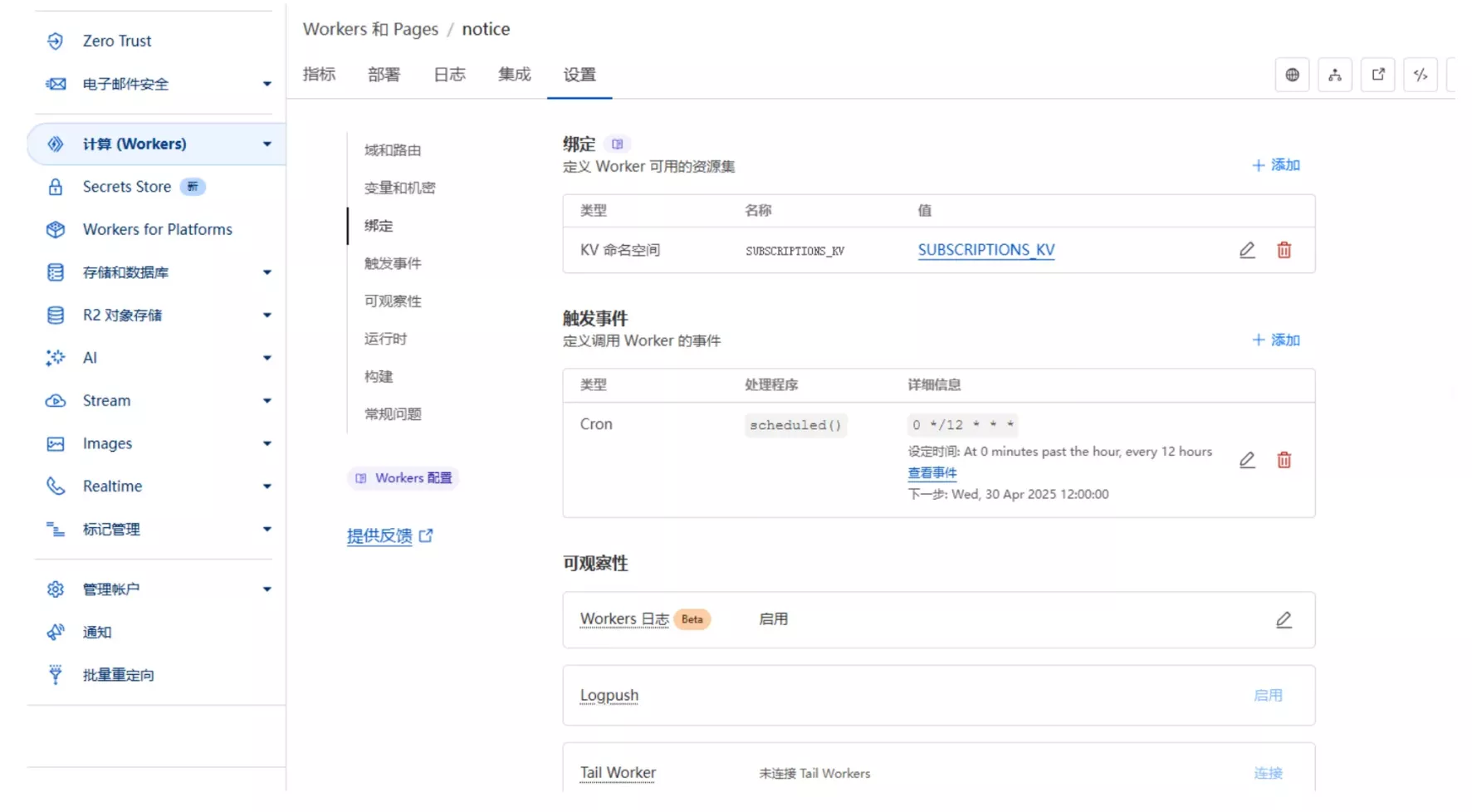
Task: Click the globe icon in top toolbar
Action: [1292, 75]
